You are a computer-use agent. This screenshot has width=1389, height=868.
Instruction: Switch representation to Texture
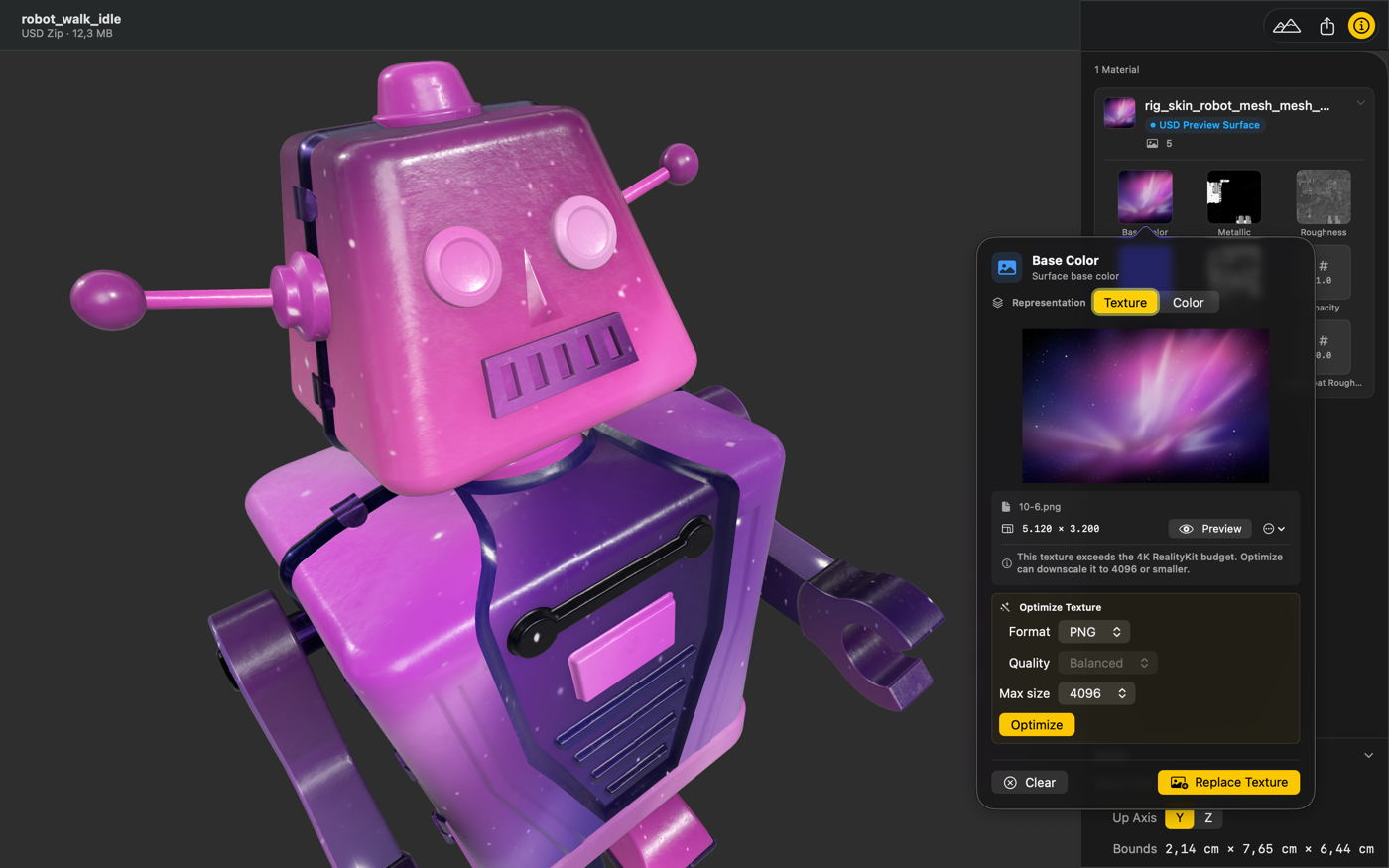1125,303
